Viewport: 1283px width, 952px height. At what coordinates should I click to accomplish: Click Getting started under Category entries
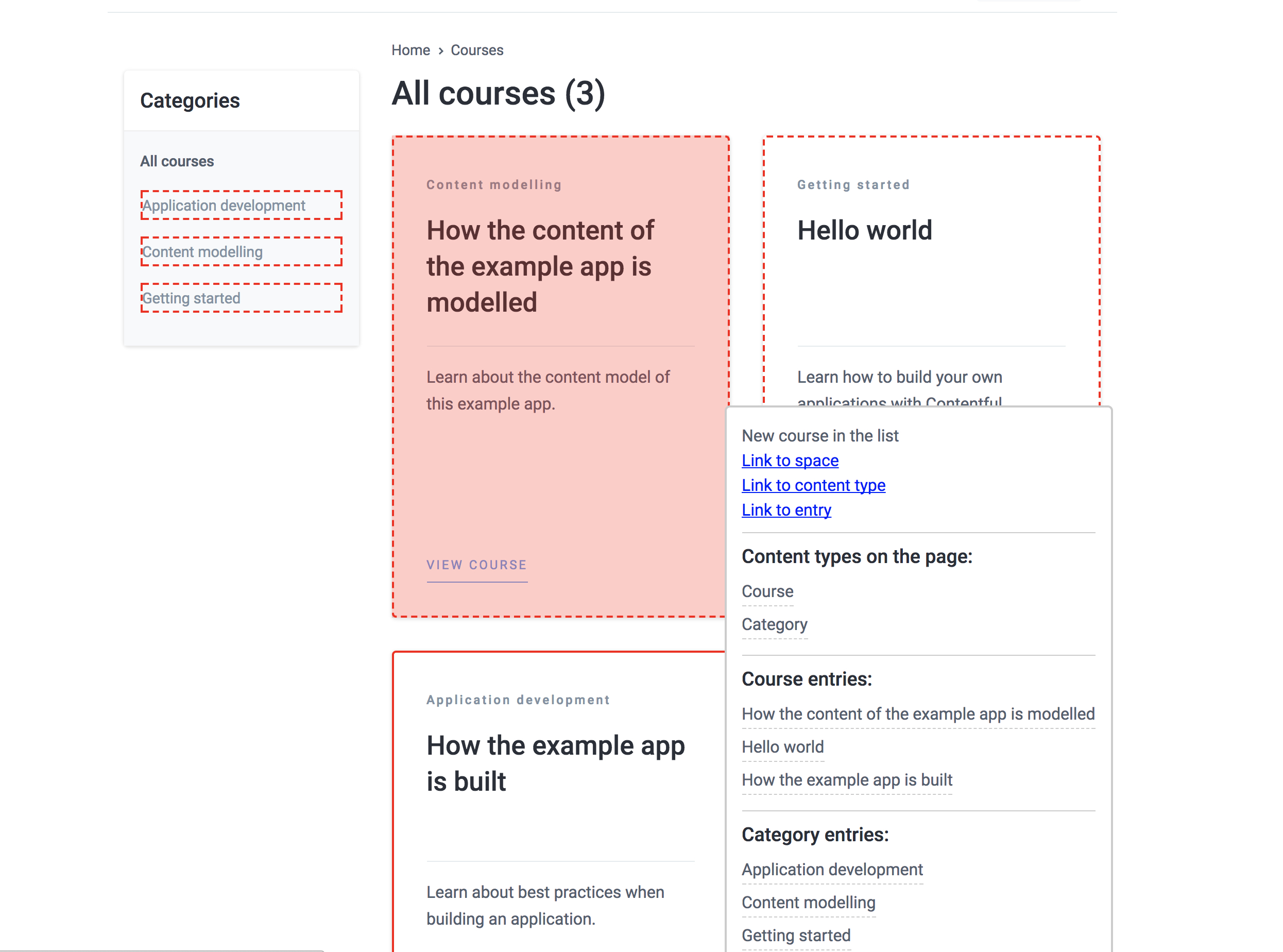coord(796,936)
